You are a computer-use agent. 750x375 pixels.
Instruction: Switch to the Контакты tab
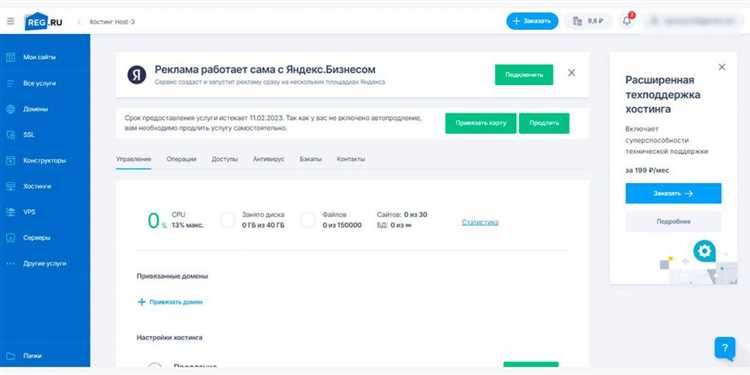point(351,159)
